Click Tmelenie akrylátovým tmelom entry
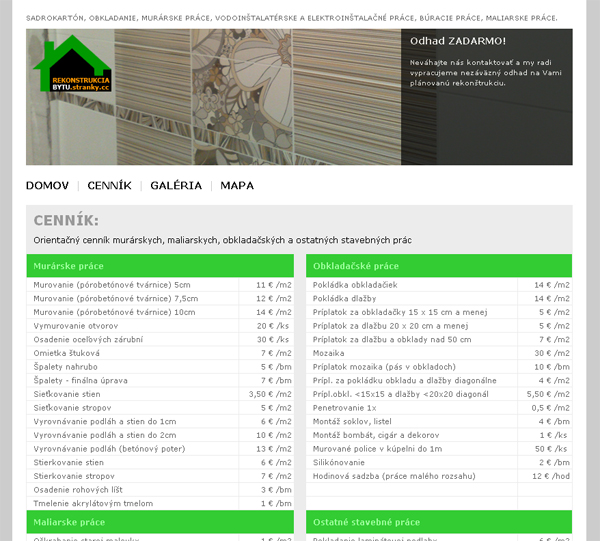Viewport: 600px width, 541px height. click(160, 504)
